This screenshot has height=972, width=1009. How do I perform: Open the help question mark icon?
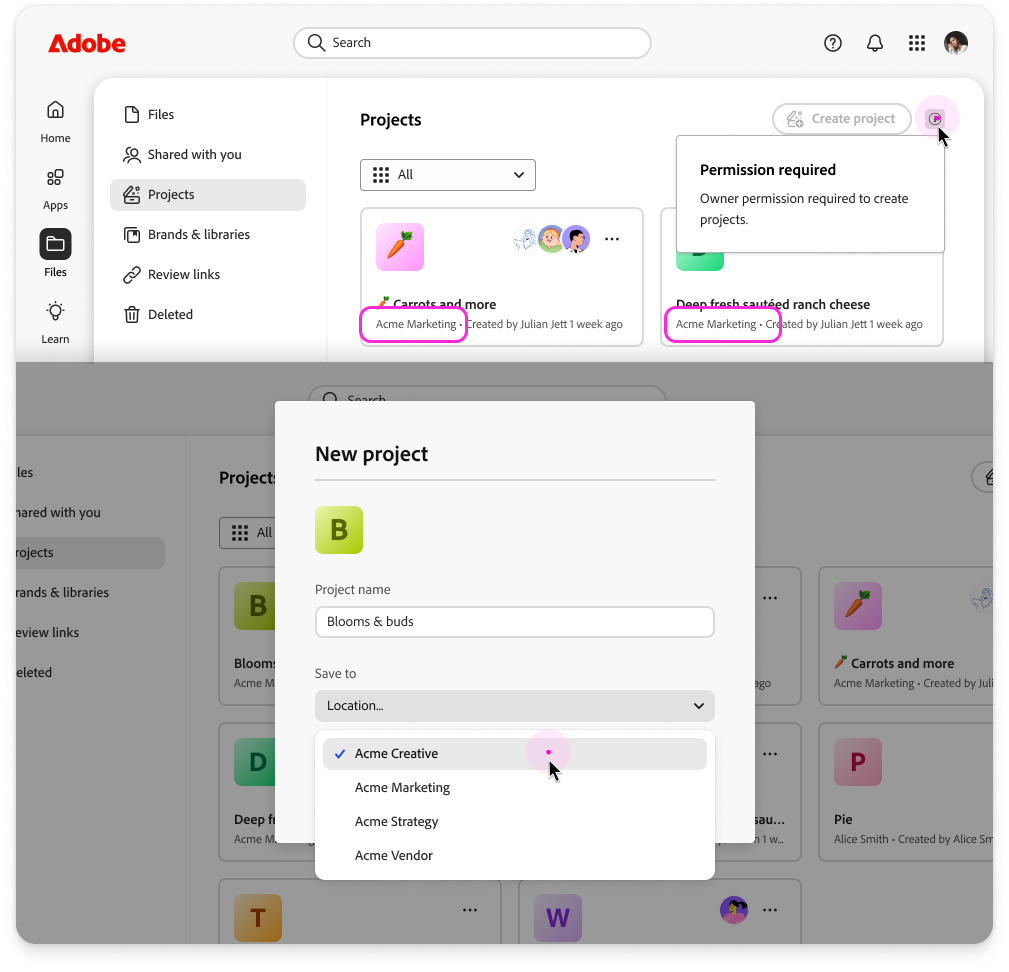(833, 43)
